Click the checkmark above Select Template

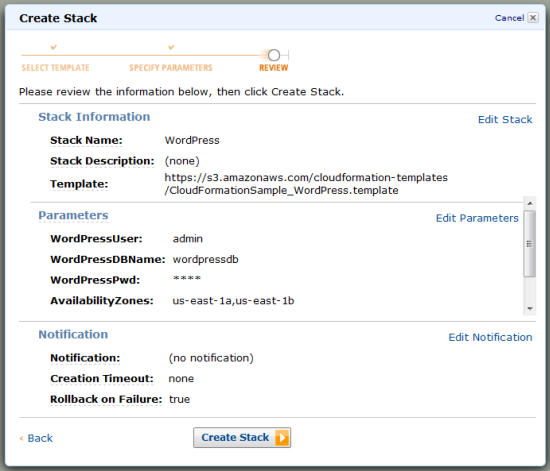tap(54, 47)
